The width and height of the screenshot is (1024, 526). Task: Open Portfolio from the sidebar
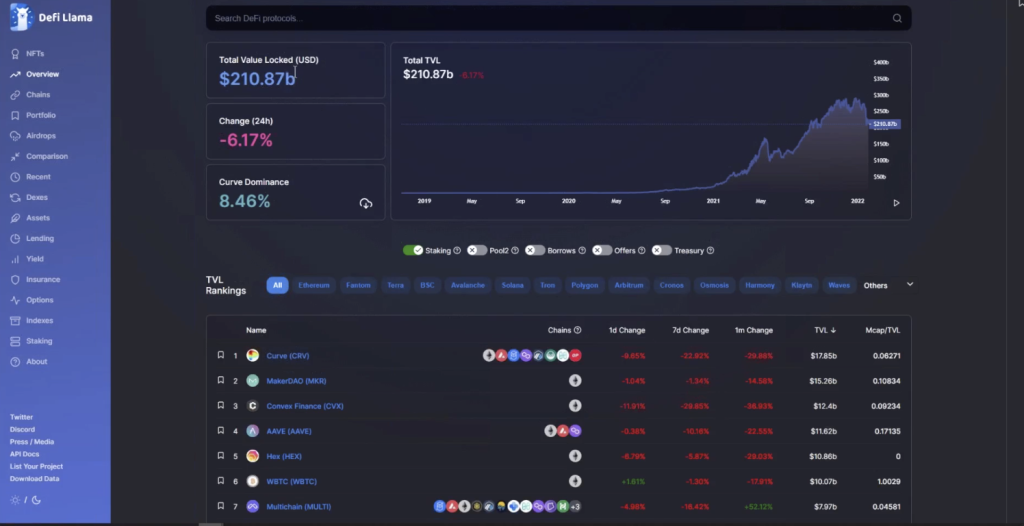click(x=40, y=115)
